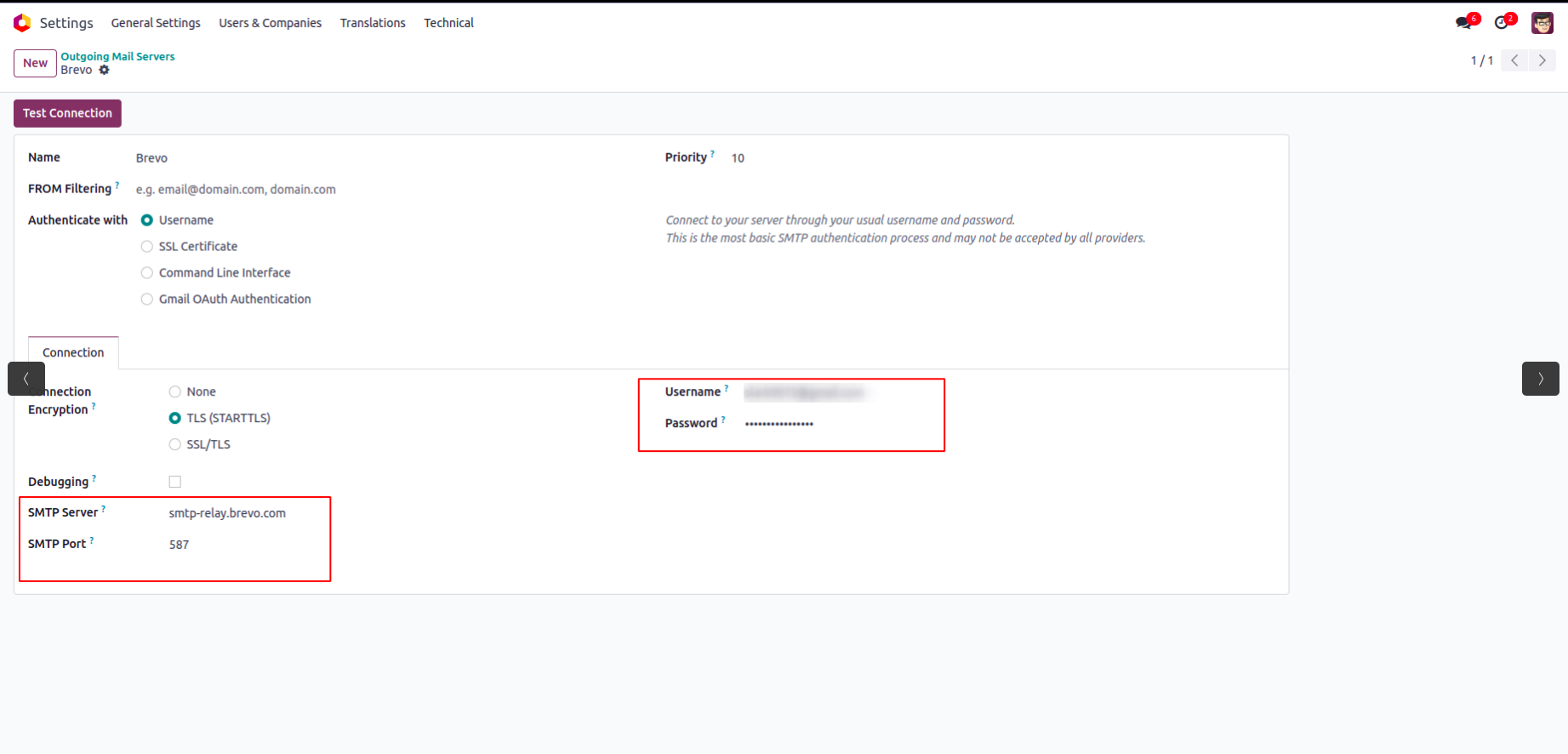1568x754 pixels.
Task: Click the 'Debugging' field label
Action: coord(58,482)
